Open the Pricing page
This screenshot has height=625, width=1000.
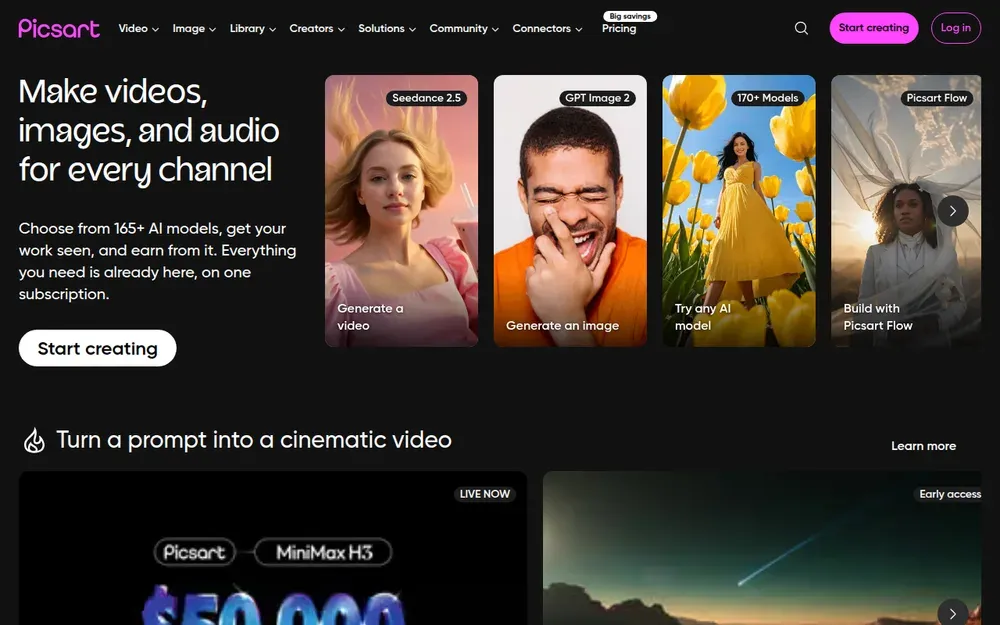pyautogui.click(x=619, y=29)
